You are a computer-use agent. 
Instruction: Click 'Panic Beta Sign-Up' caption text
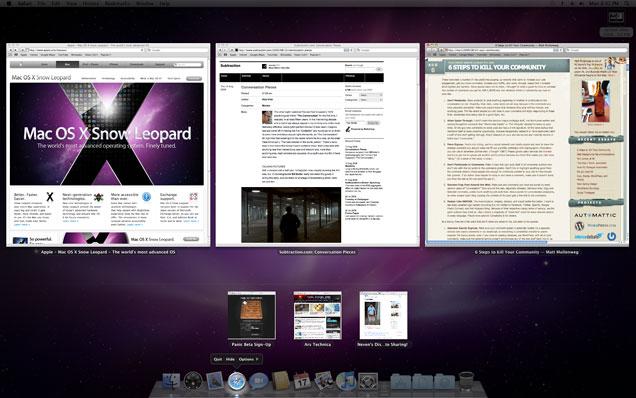(251, 344)
